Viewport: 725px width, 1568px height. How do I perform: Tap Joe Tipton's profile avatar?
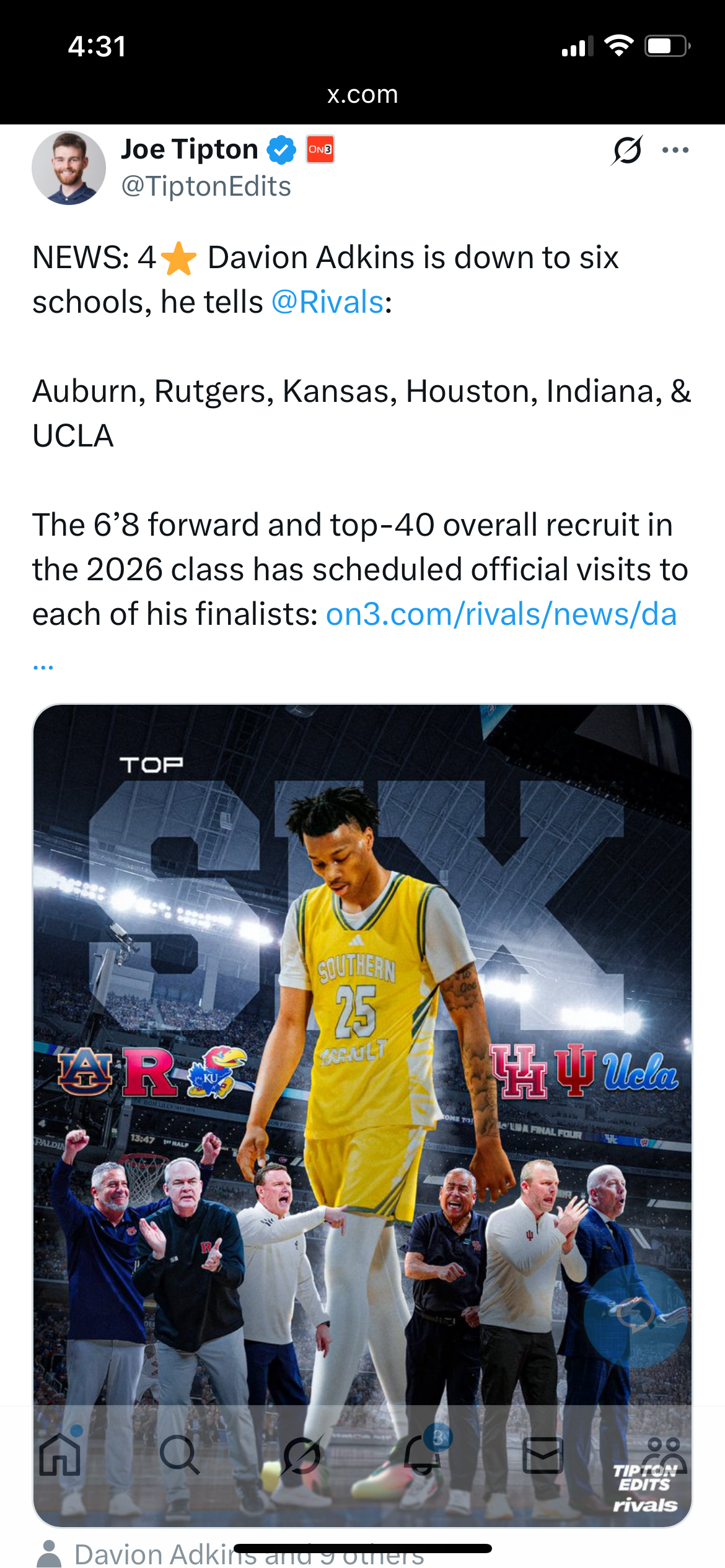[69, 168]
